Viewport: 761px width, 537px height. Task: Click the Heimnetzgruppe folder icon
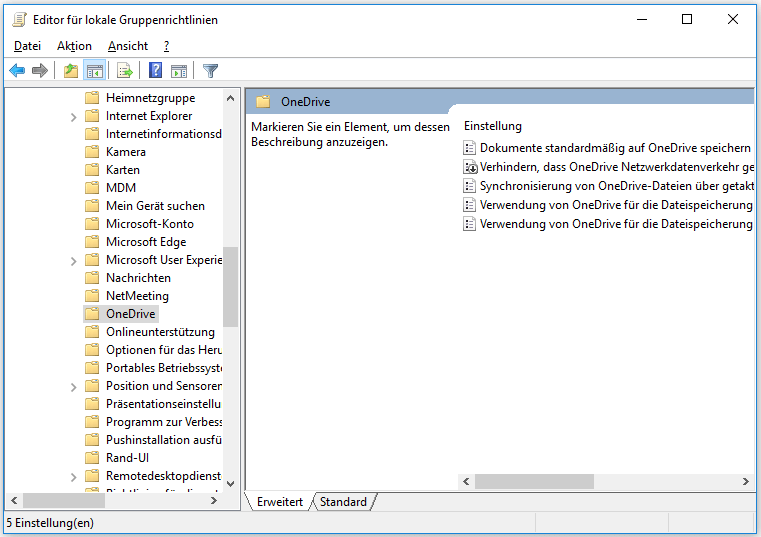coord(92,98)
